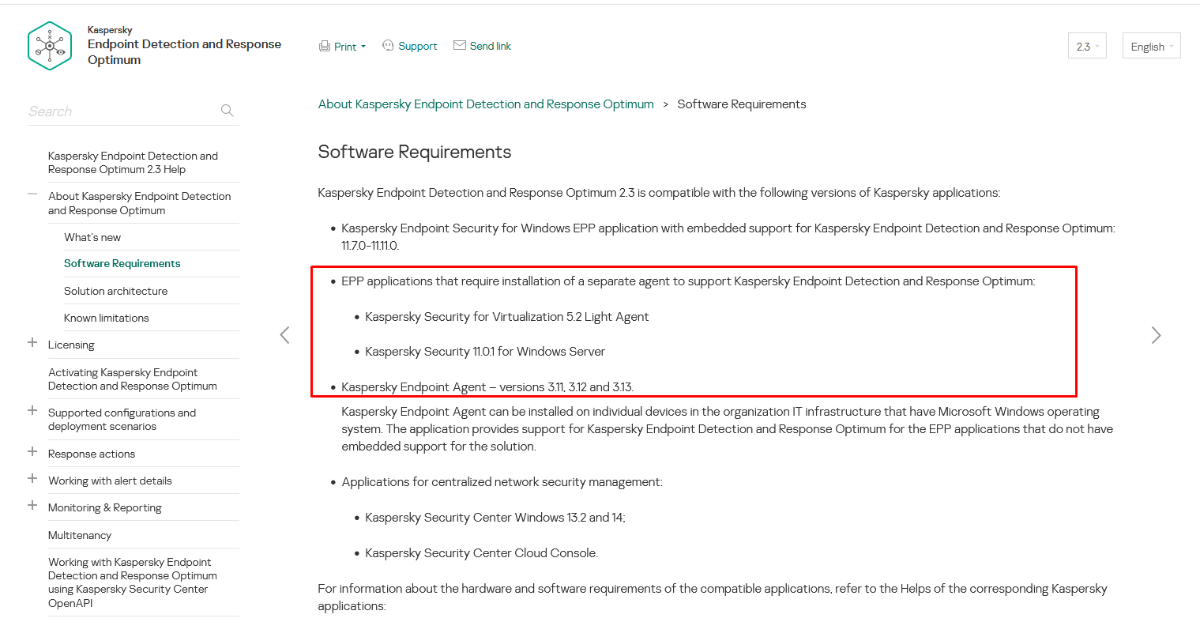Click Software Requirements breadcrumb text
The image size is (1200, 622).
[x=741, y=104]
